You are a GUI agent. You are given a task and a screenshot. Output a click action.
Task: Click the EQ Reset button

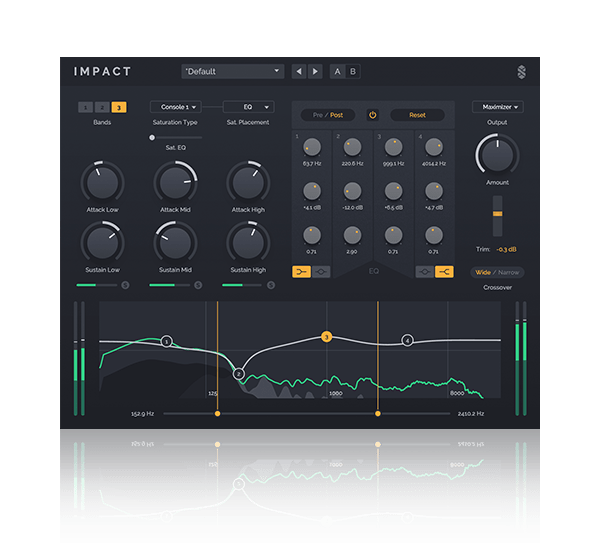click(417, 115)
